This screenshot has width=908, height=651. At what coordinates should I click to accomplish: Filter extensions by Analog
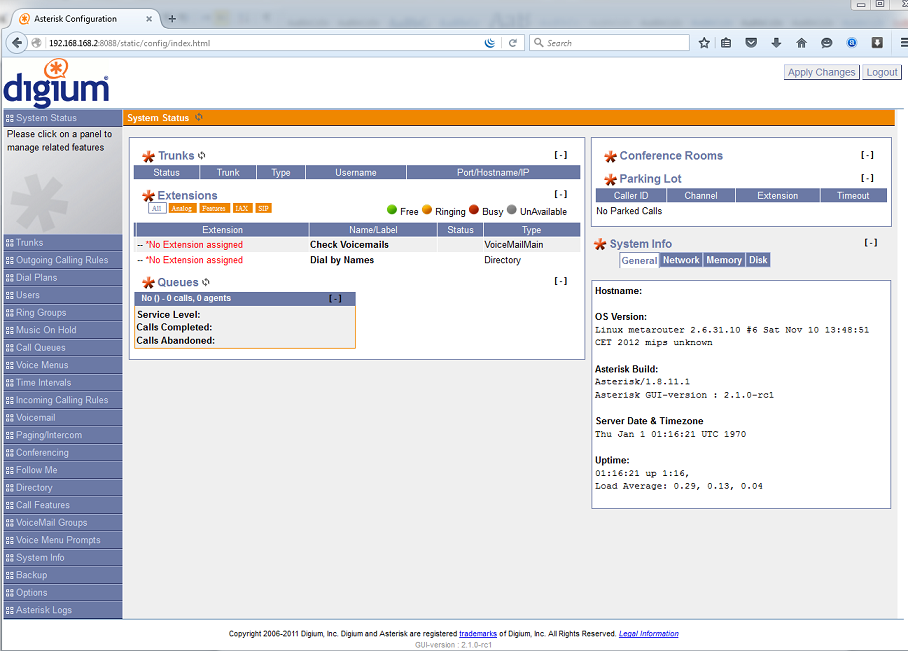point(182,209)
